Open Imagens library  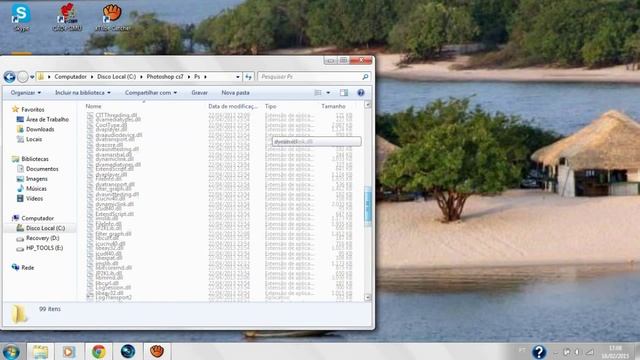tap(37, 179)
